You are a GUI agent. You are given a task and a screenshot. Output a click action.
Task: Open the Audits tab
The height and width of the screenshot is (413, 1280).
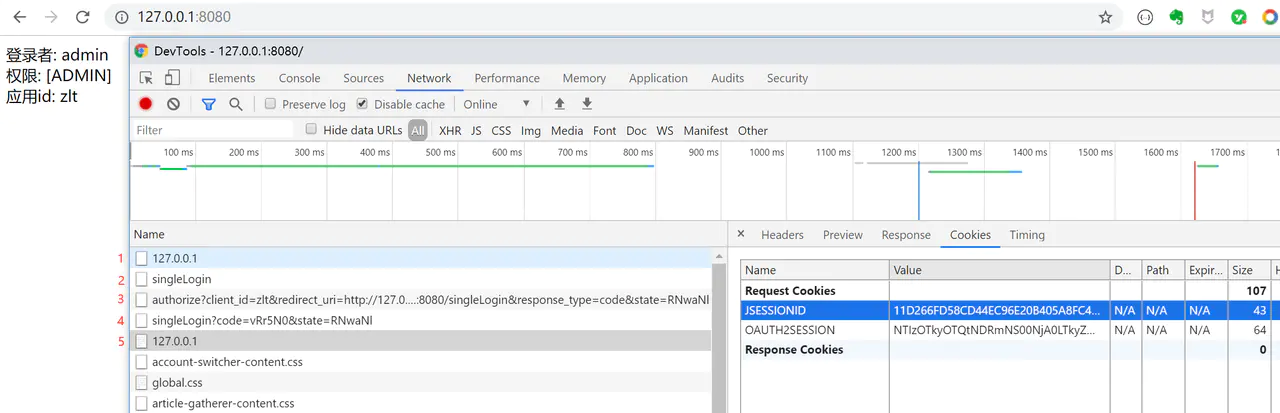727,78
